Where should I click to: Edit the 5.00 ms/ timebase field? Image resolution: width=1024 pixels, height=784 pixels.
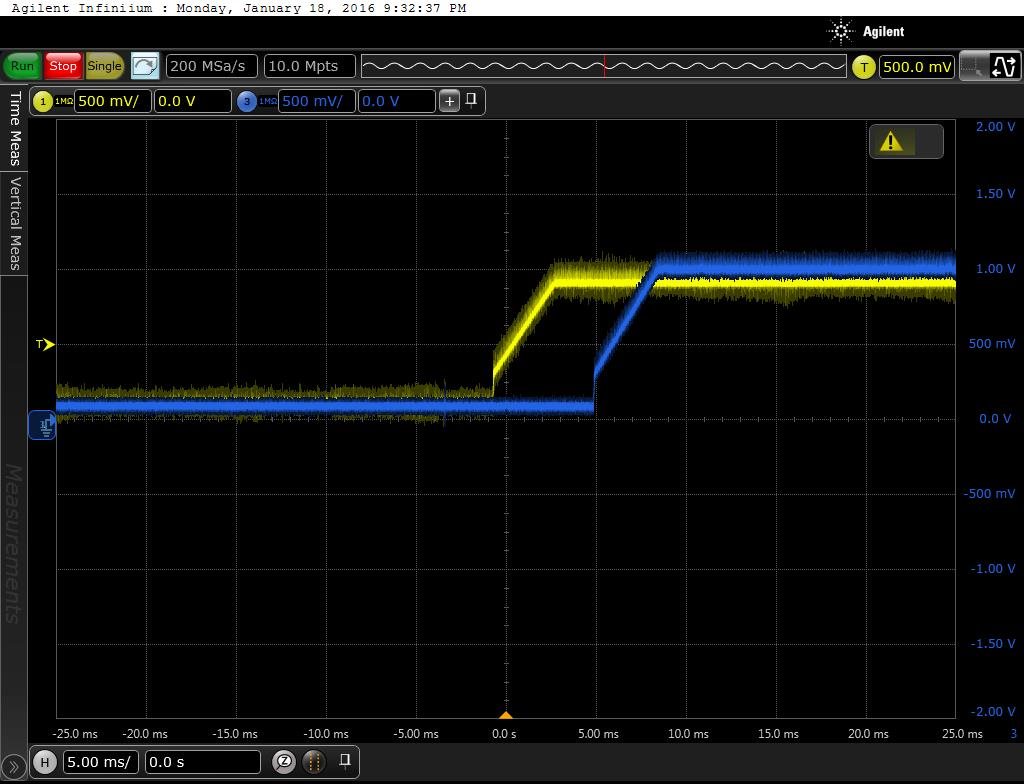100,762
